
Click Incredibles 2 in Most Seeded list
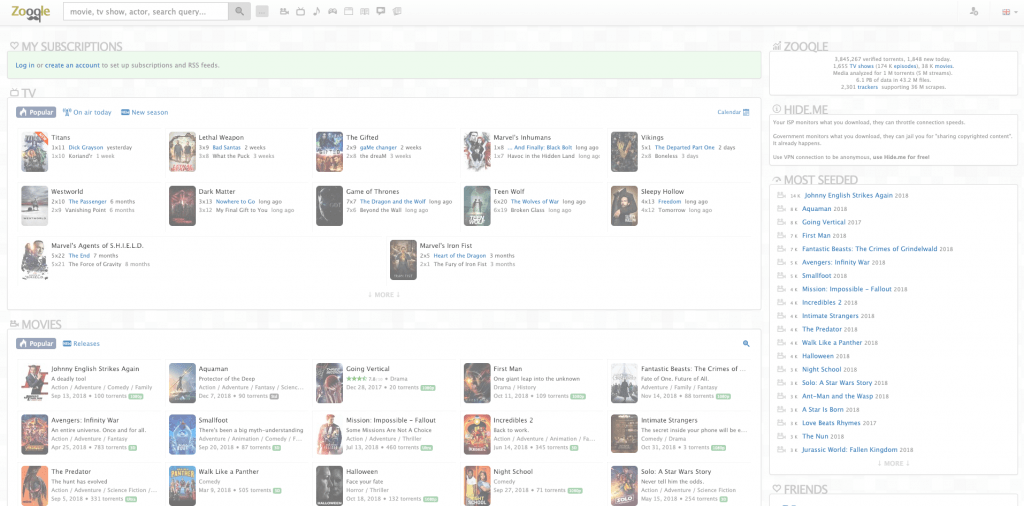click(x=822, y=303)
